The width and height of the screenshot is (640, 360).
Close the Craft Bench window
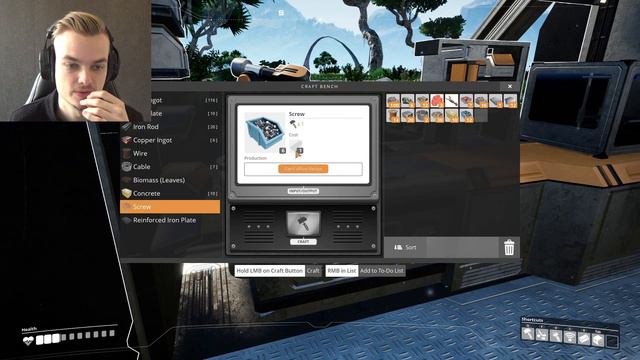pyautogui.click(x=510, y=86)
